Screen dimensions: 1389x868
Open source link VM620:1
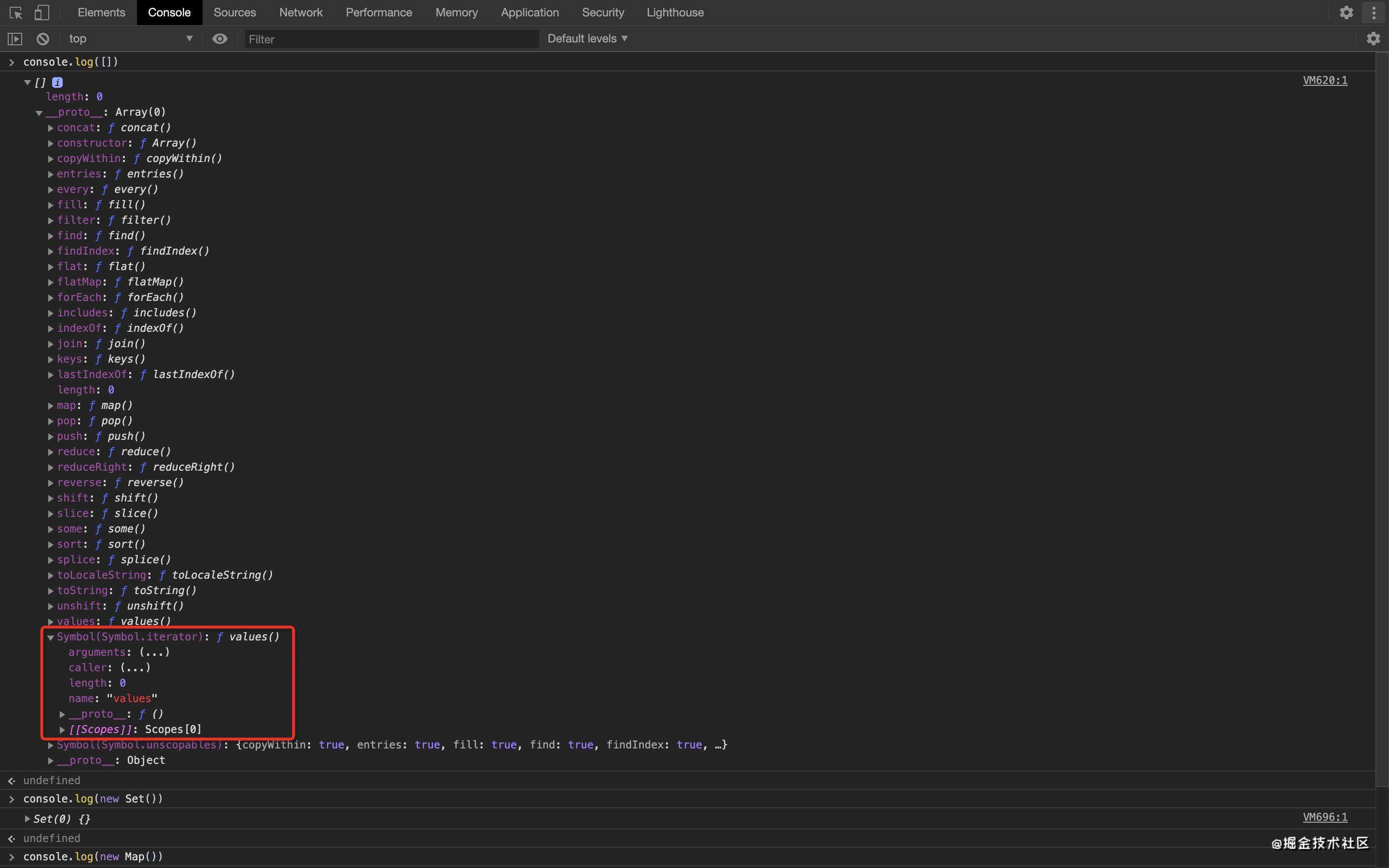coord(1325,81)
